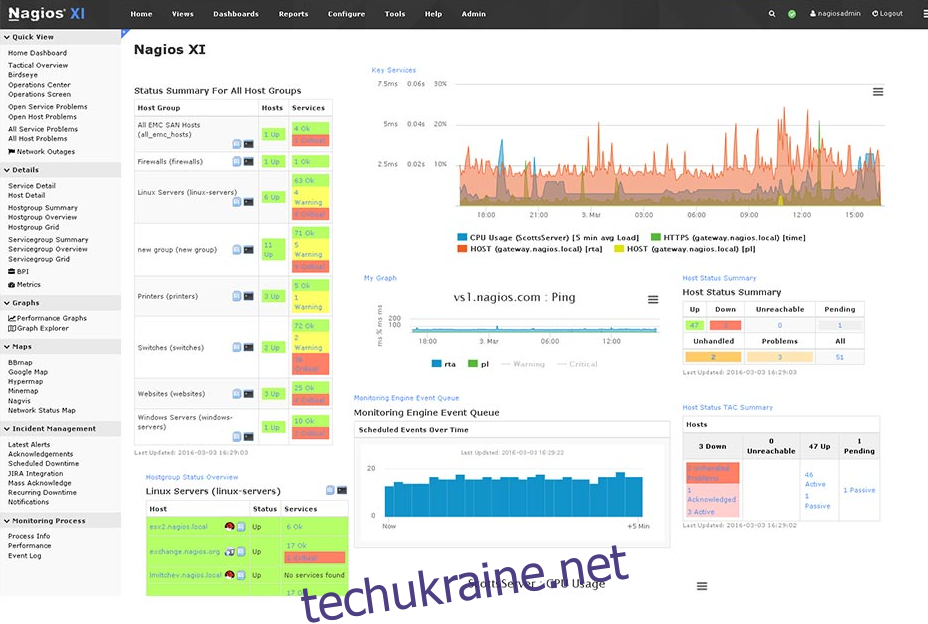The image size is (928, 624).
Task: Open the Reports menu
Action: [294, 14]
